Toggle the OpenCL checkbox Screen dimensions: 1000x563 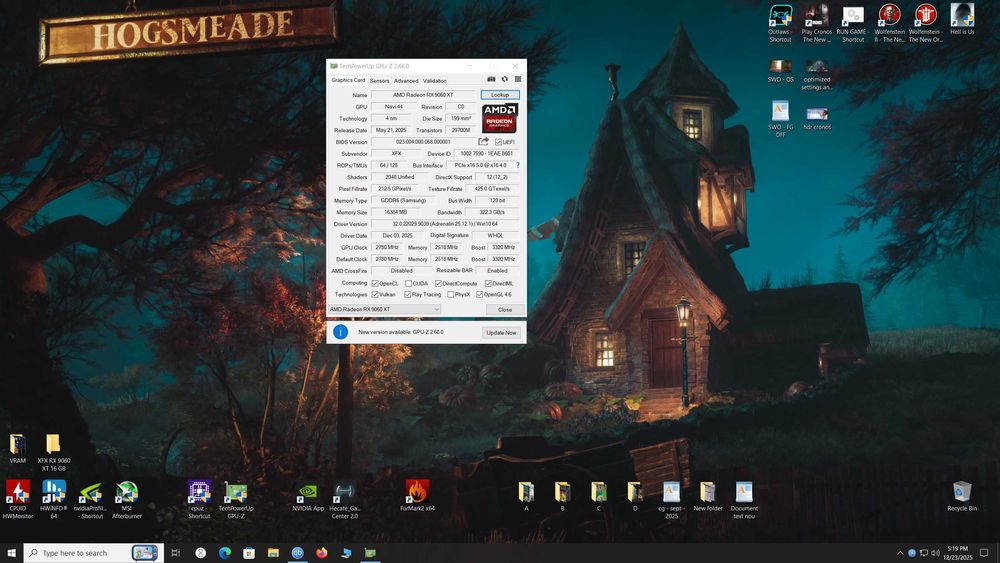[x=375, y=283]
